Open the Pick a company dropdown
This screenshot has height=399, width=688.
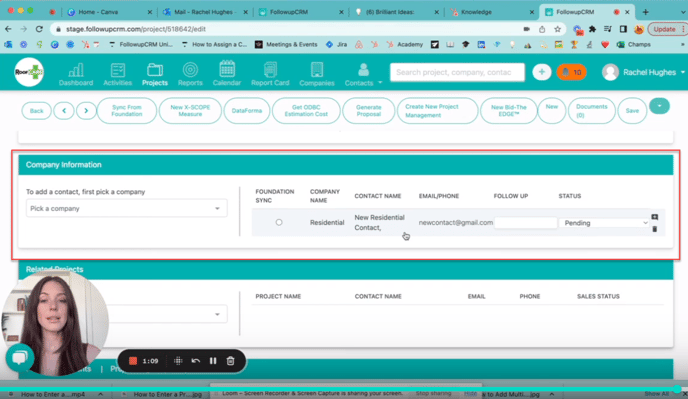[x=126, y=208]
